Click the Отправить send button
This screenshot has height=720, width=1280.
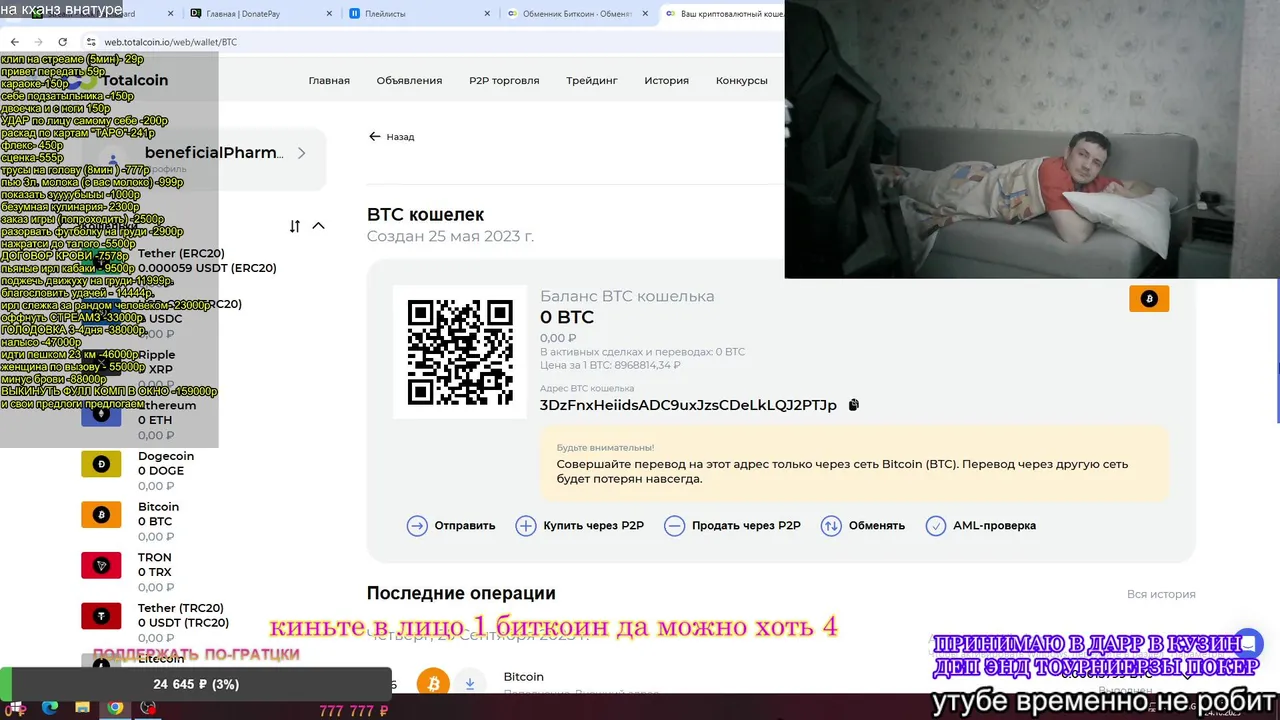[451, 525]
